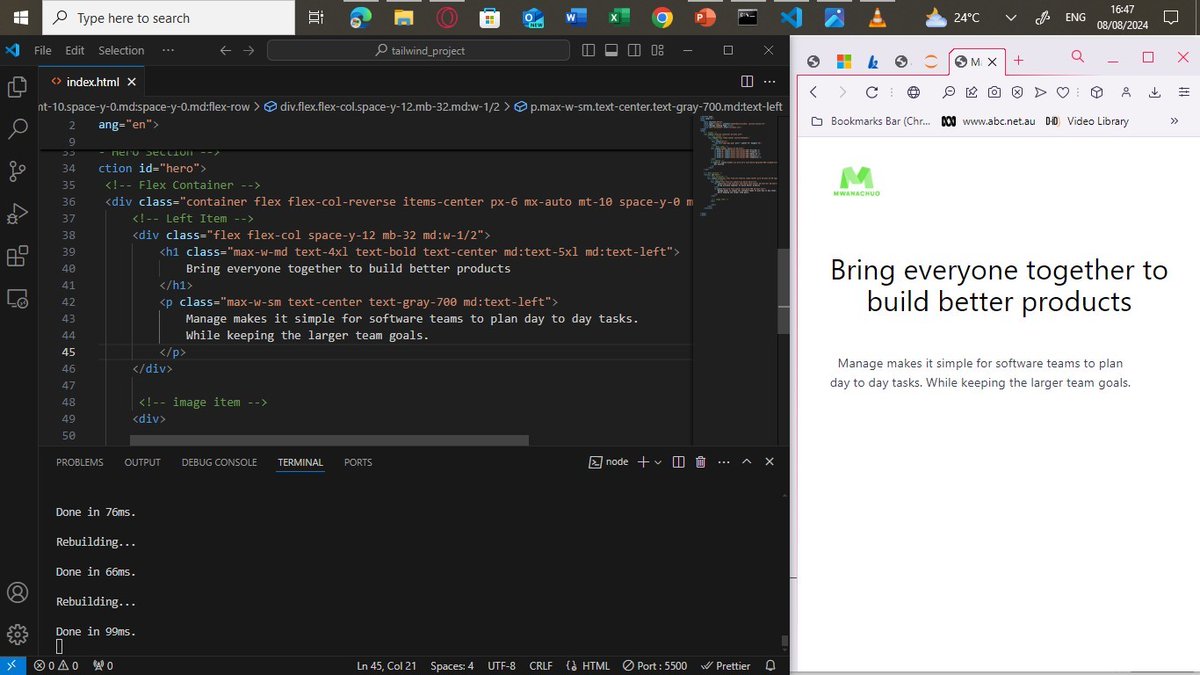
Task: Expand the hidden menu bar ellipsis
Action: (167, 50)
